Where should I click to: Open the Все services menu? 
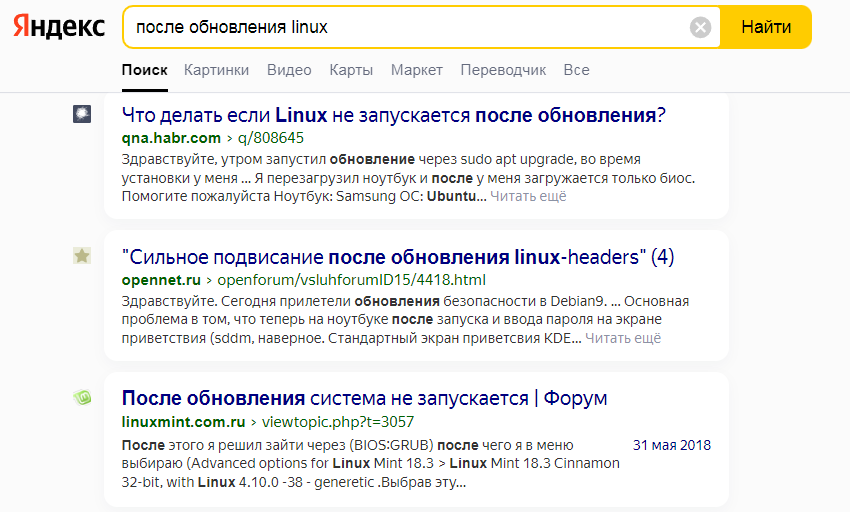coord(576,70)
